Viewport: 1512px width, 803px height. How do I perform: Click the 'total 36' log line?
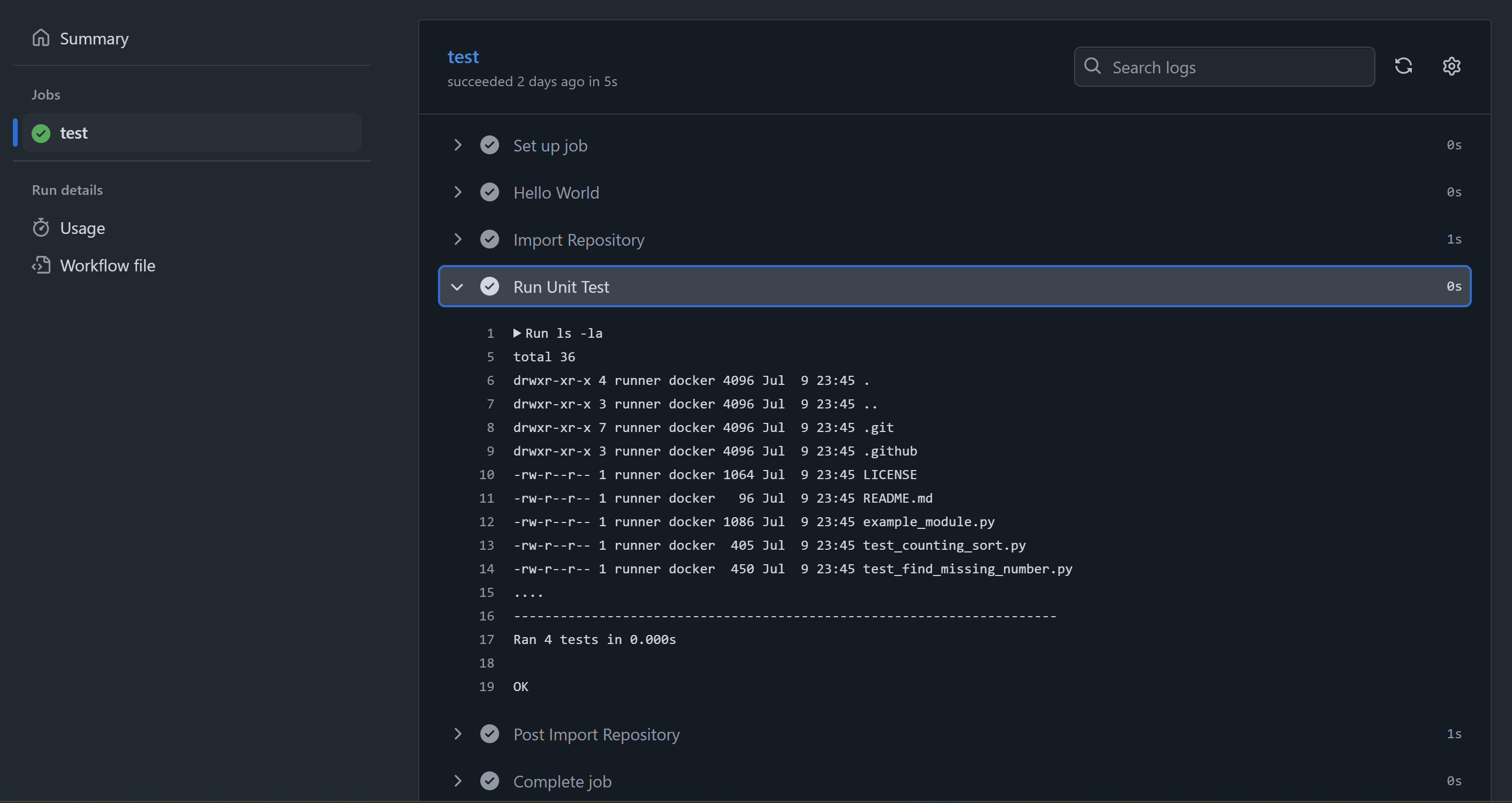[544, 357]
